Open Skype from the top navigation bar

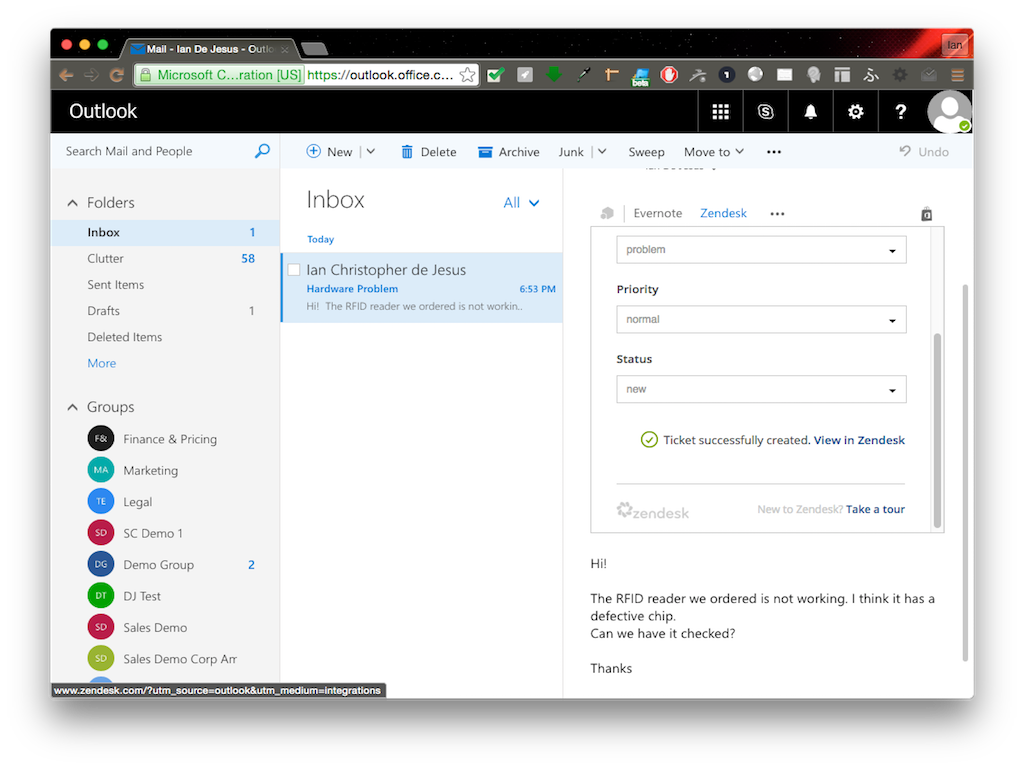(765, 111)
